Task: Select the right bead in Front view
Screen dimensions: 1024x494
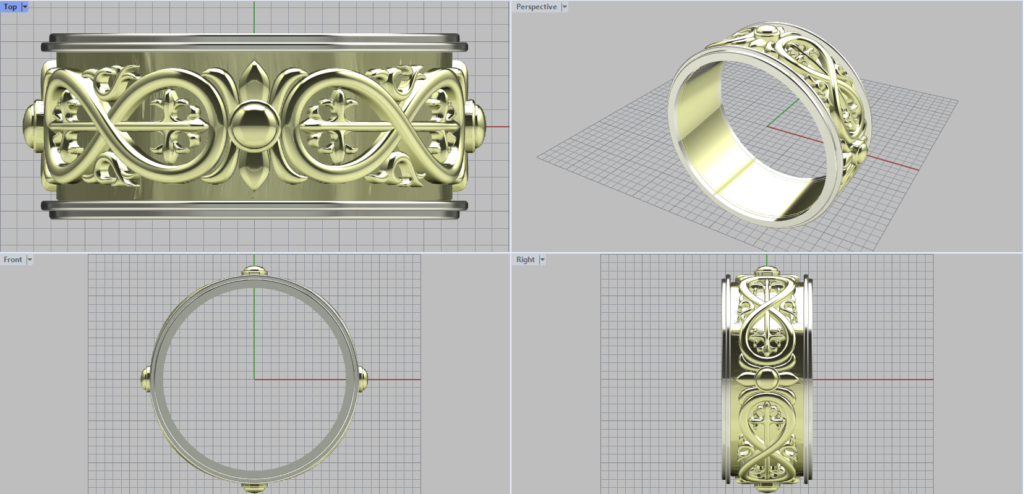Action: [x=362, y=378]
